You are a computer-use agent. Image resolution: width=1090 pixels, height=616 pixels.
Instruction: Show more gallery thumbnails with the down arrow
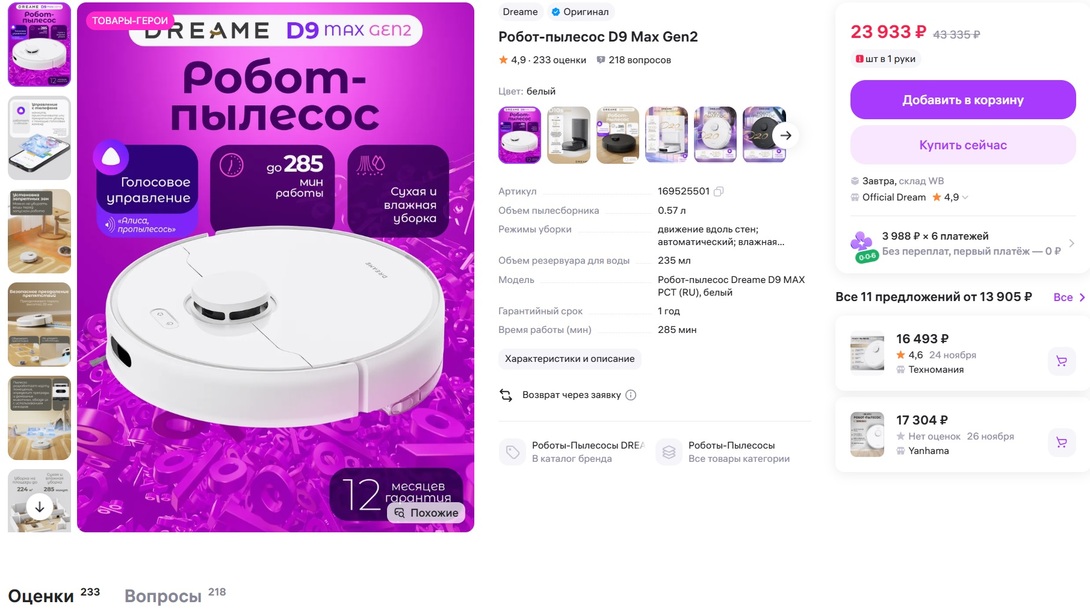[40, 507]
